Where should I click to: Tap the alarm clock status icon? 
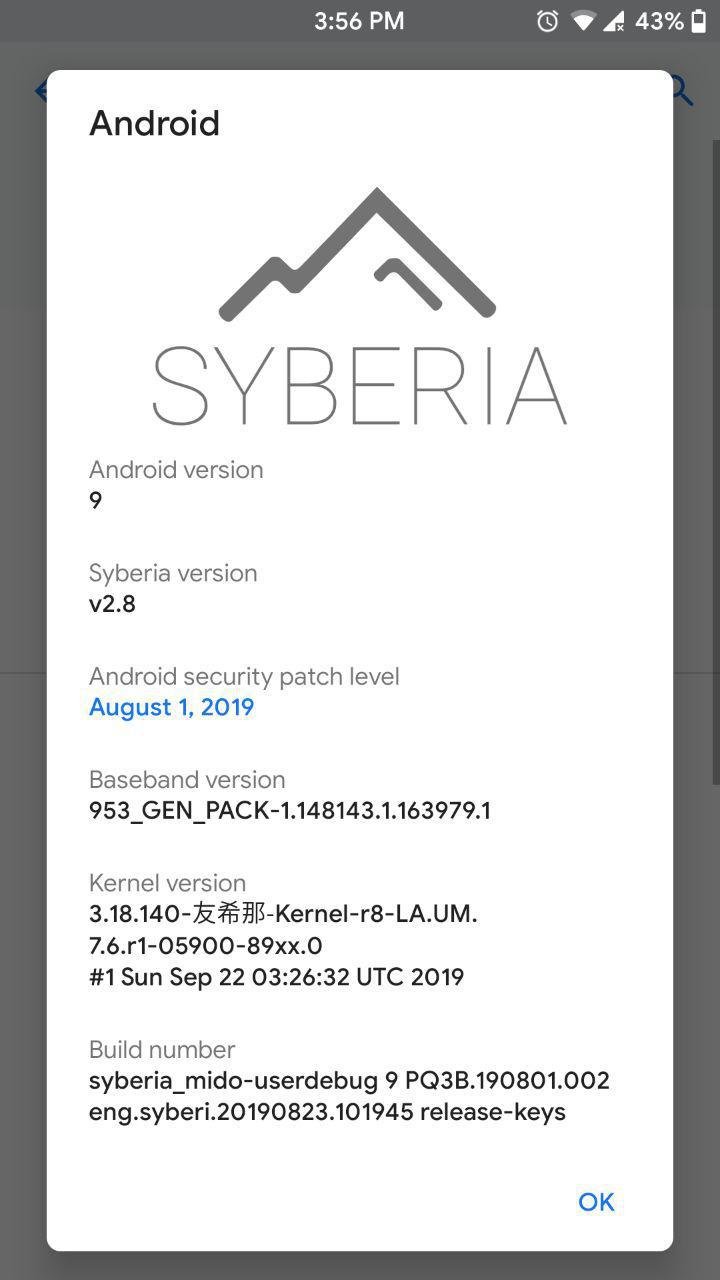pos(547,21)
